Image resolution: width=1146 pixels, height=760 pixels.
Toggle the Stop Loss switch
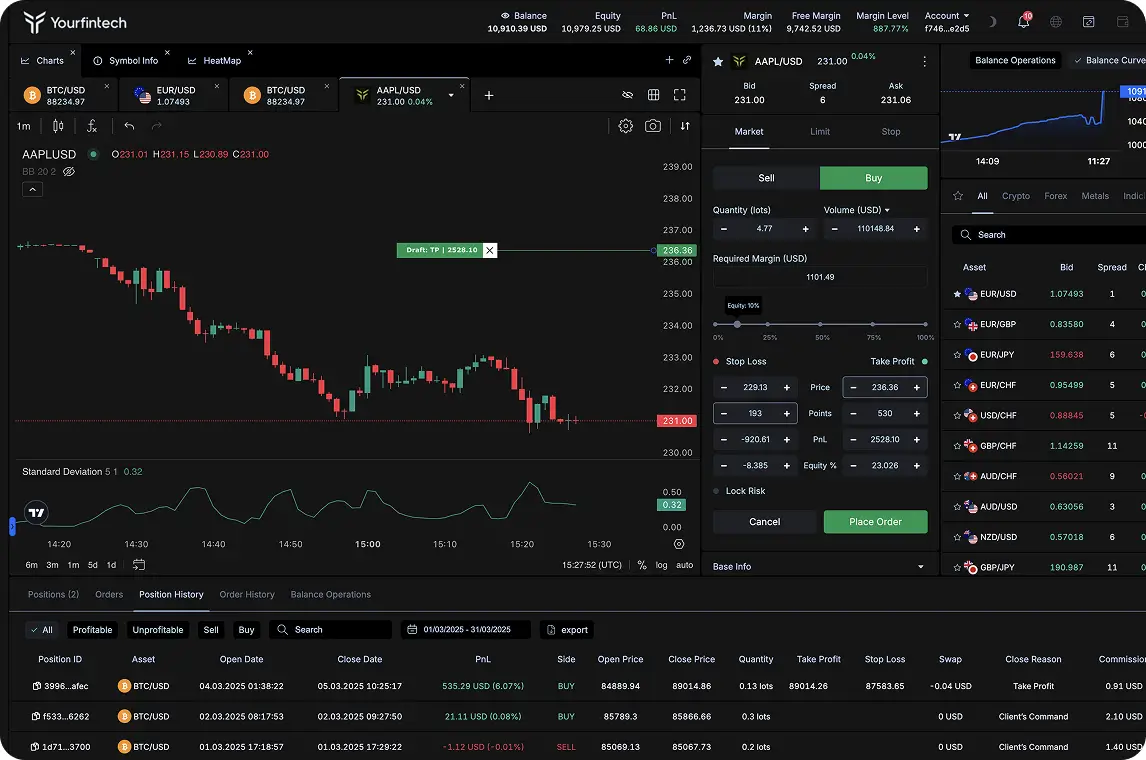coord(716,361)
